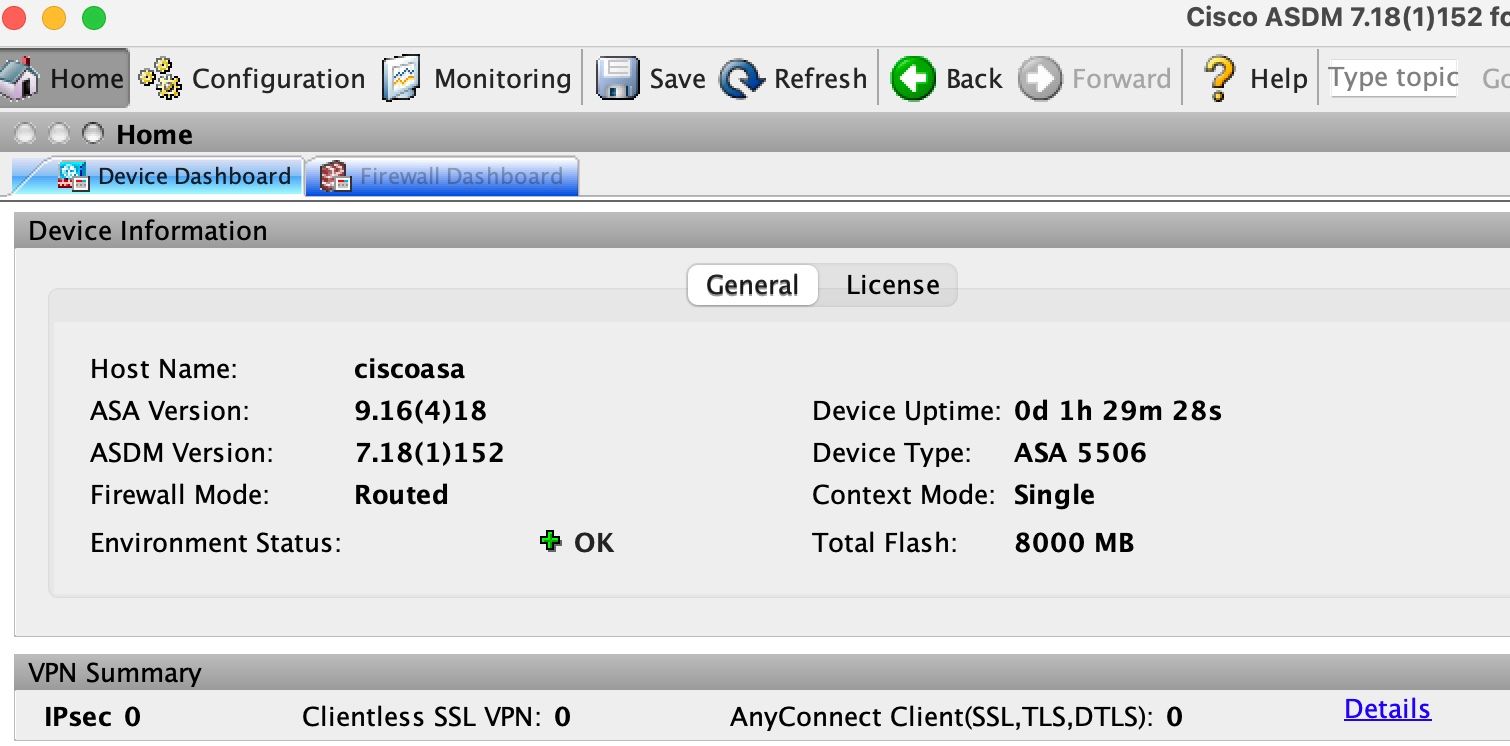This screenshot has width=1510, height=746.
Task: Click the Configuration gears icon
Action: click(160, 78)
